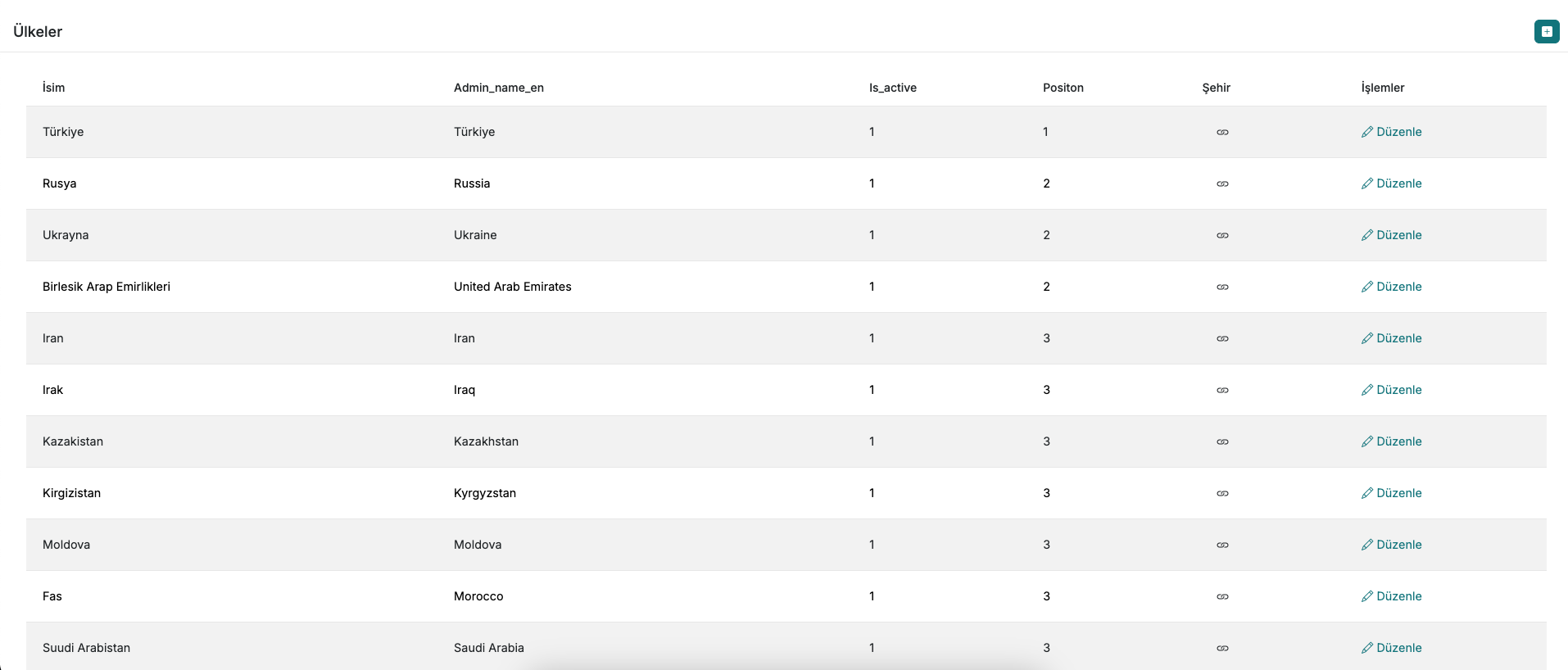Click Düzenle for Moldova
Image resolution: width=1568 pixels, height=670 pixels.
click(1391, 545)
